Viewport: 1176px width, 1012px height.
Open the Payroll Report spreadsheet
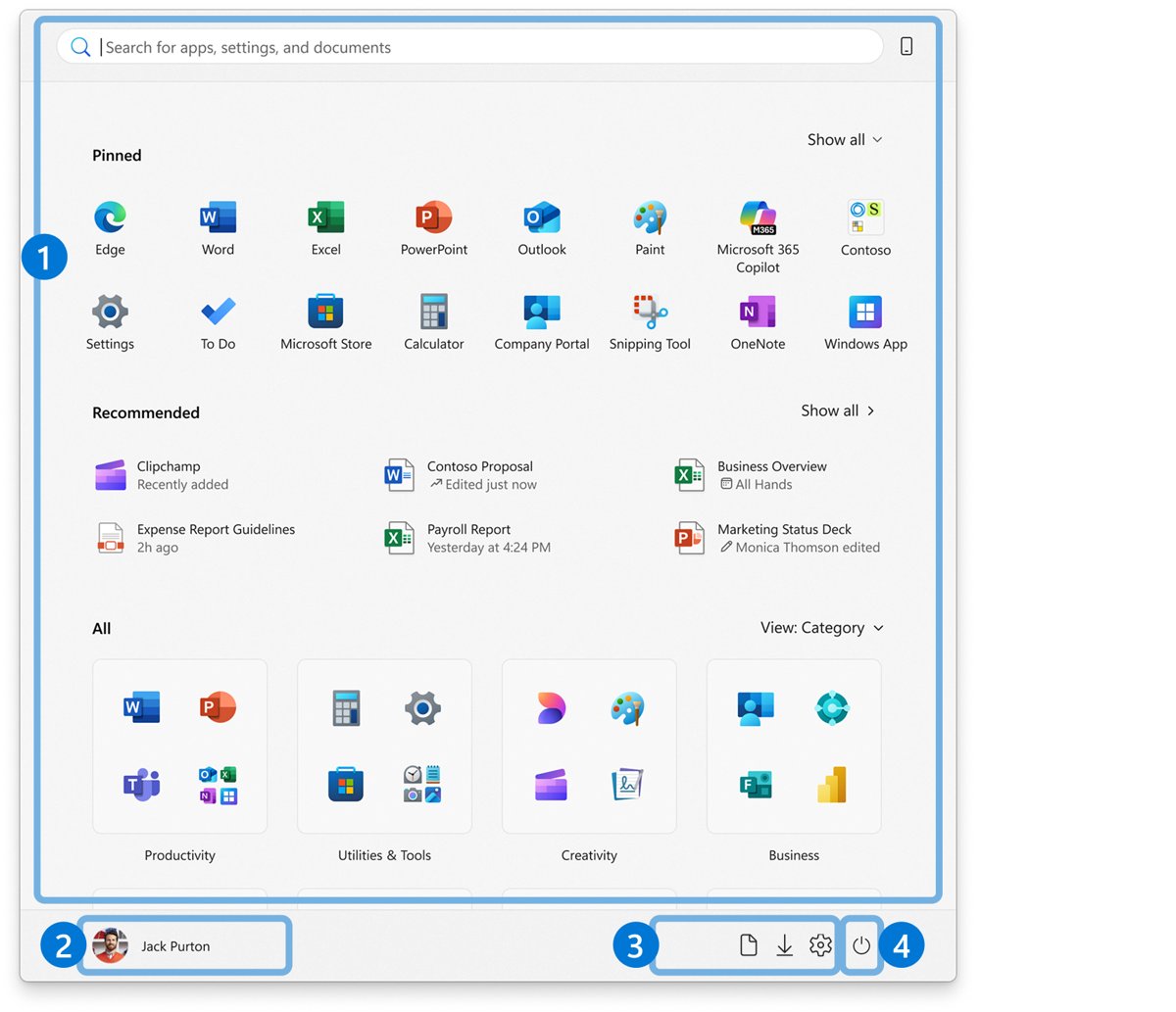[467, 538]
